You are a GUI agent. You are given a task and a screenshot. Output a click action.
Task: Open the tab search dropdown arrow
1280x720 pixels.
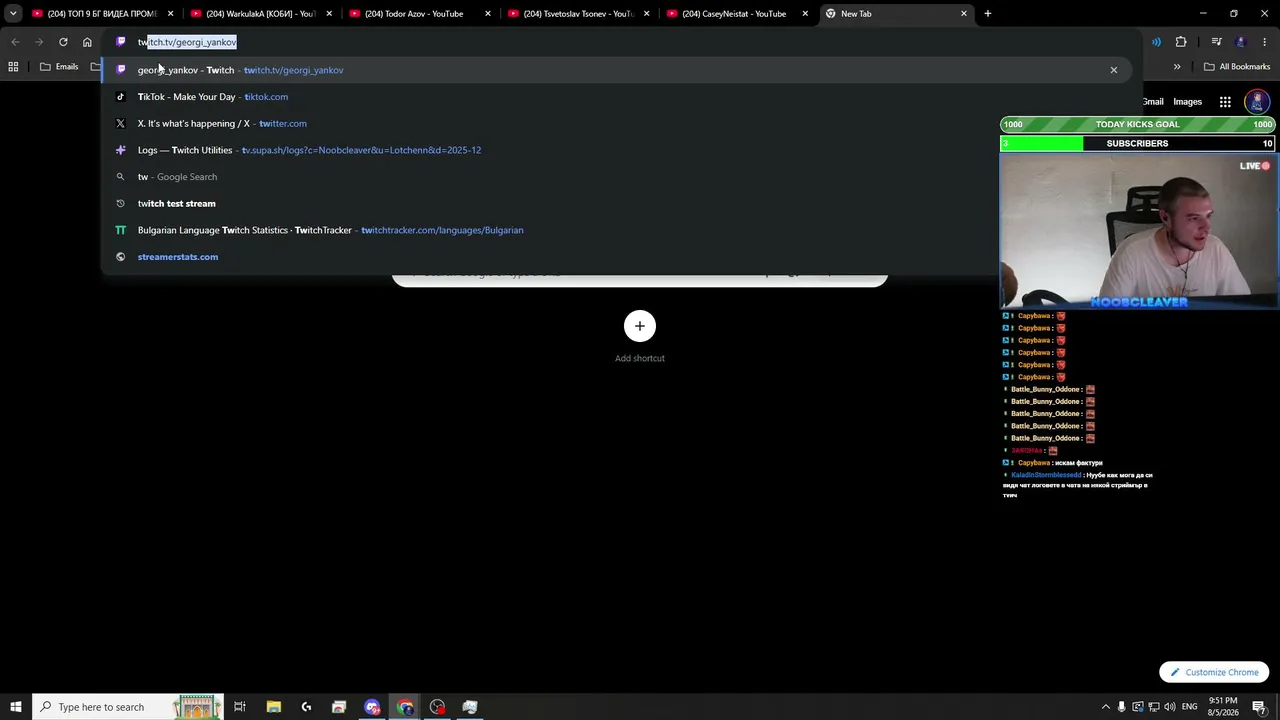click(x=13, y=14)
